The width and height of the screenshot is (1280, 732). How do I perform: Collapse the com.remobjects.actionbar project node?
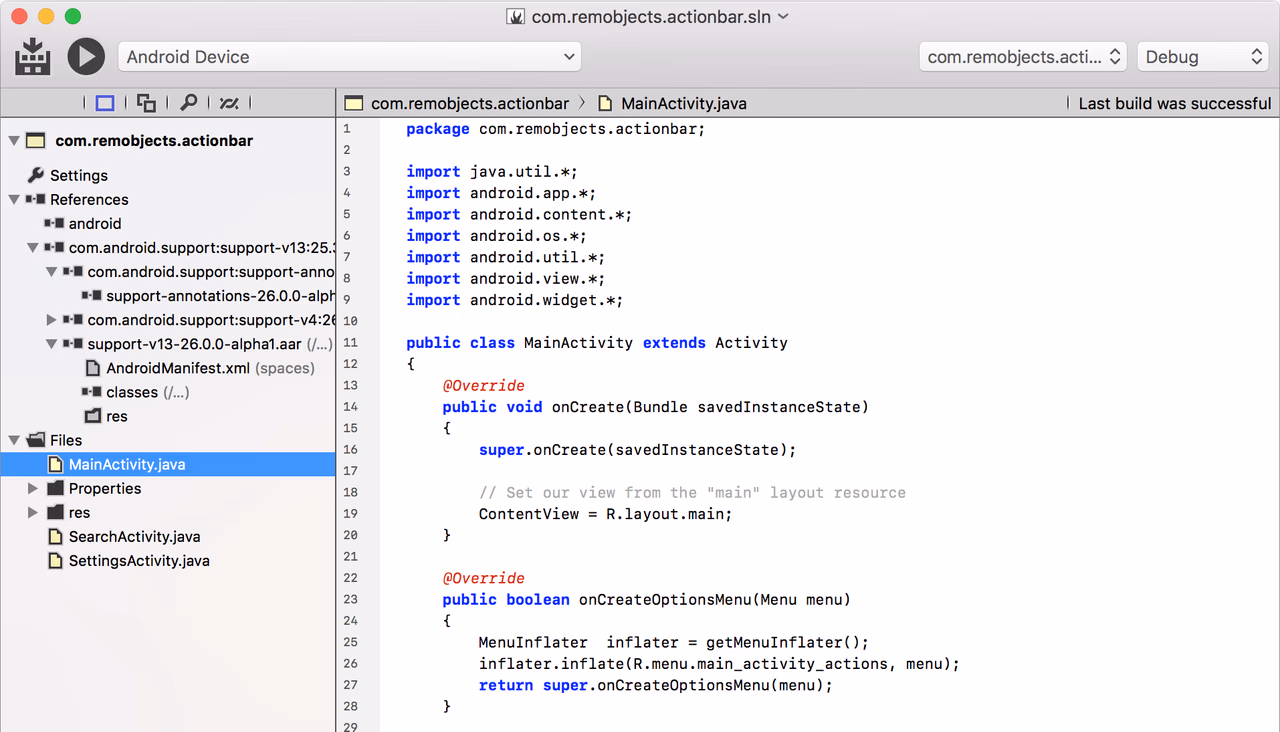14,141
